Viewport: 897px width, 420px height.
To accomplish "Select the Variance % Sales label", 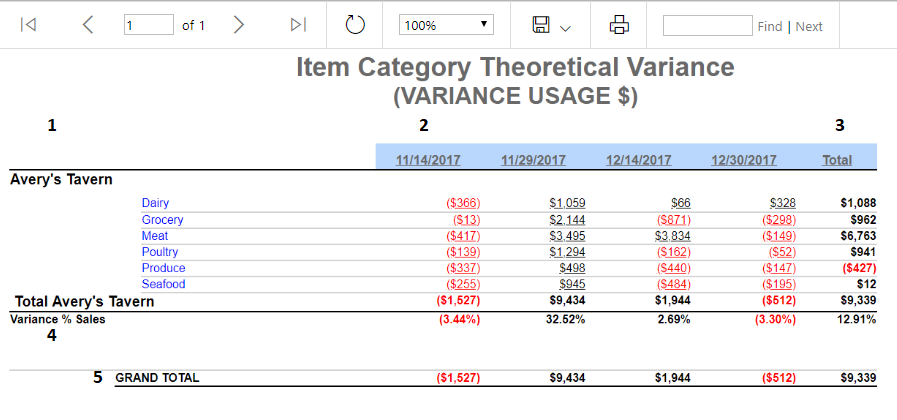I will (x=58, y=320).
